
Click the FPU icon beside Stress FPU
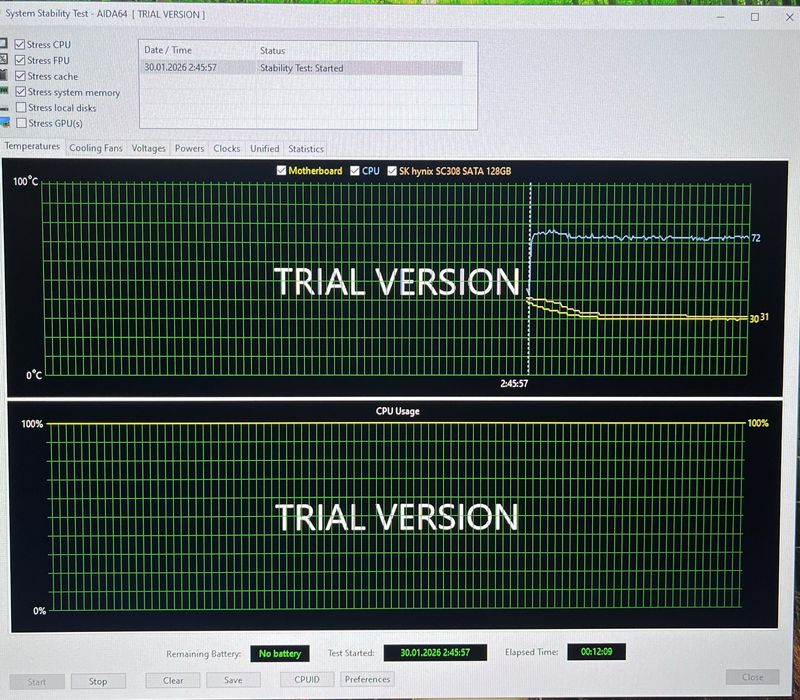[x=4, y=59]
